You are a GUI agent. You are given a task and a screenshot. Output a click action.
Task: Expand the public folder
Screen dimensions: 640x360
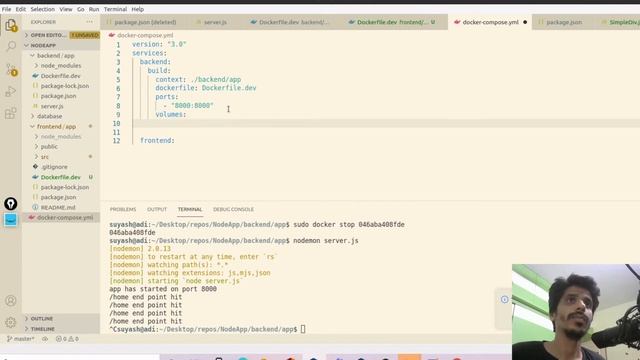[61, 147]
